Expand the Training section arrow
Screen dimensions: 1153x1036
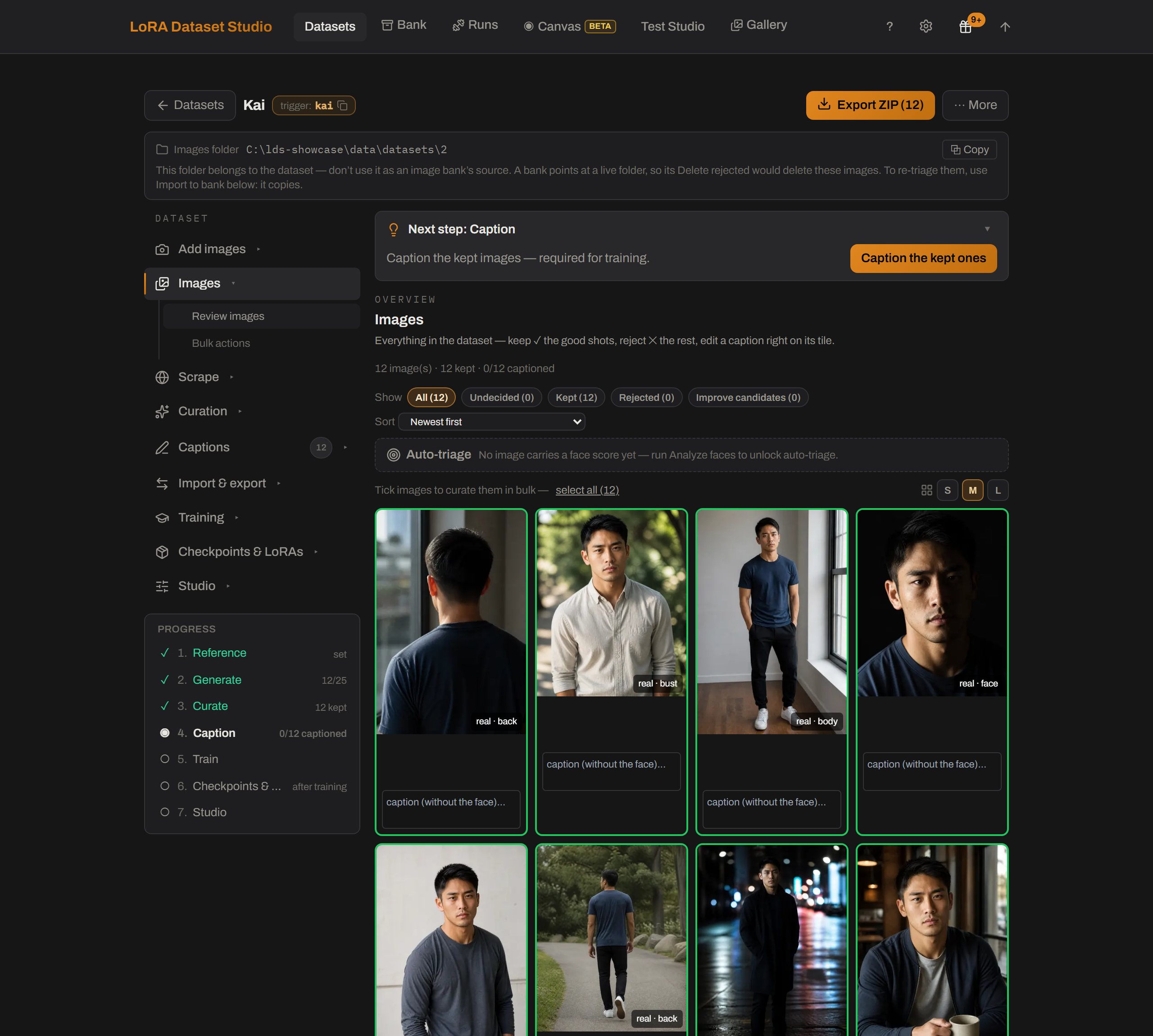[236, 518]
